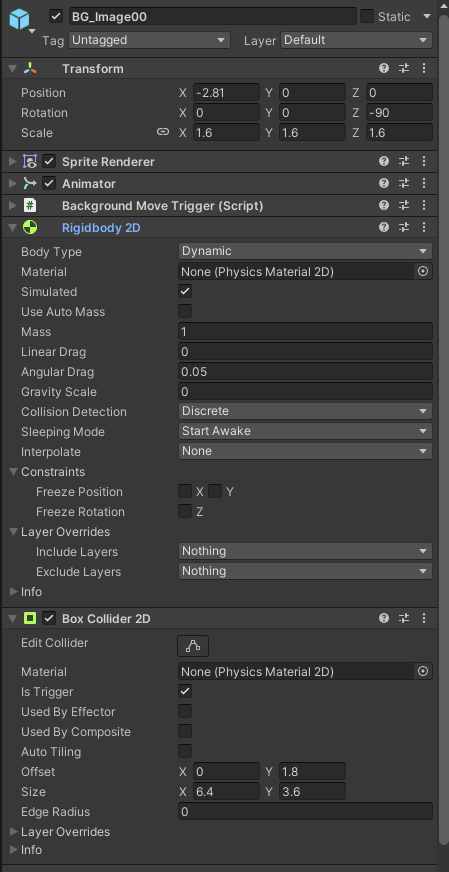Open the Tag dropdown
This screenshot has height=872, width=449.
[149, 40]
